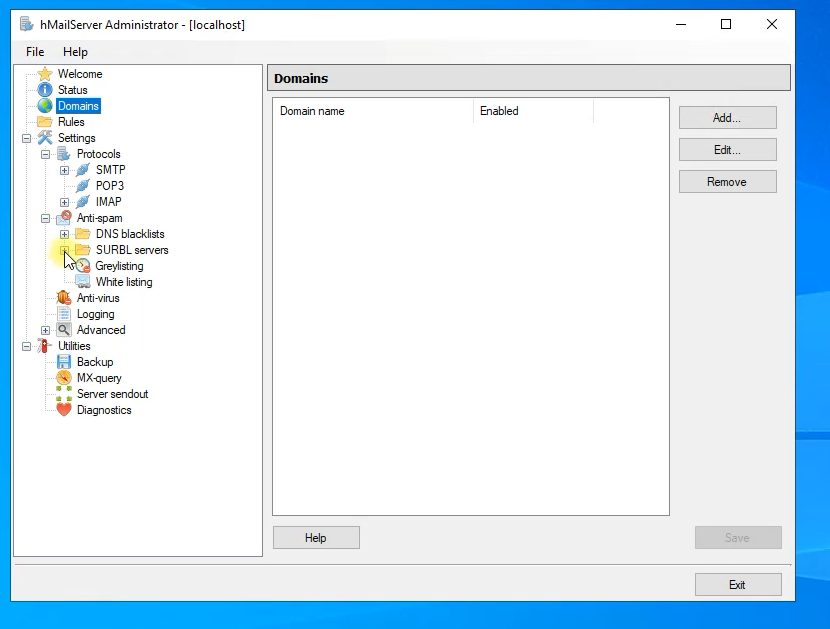Expand the SURBL servers node
This screenshot has width=830, height=629.
(64, 250)
